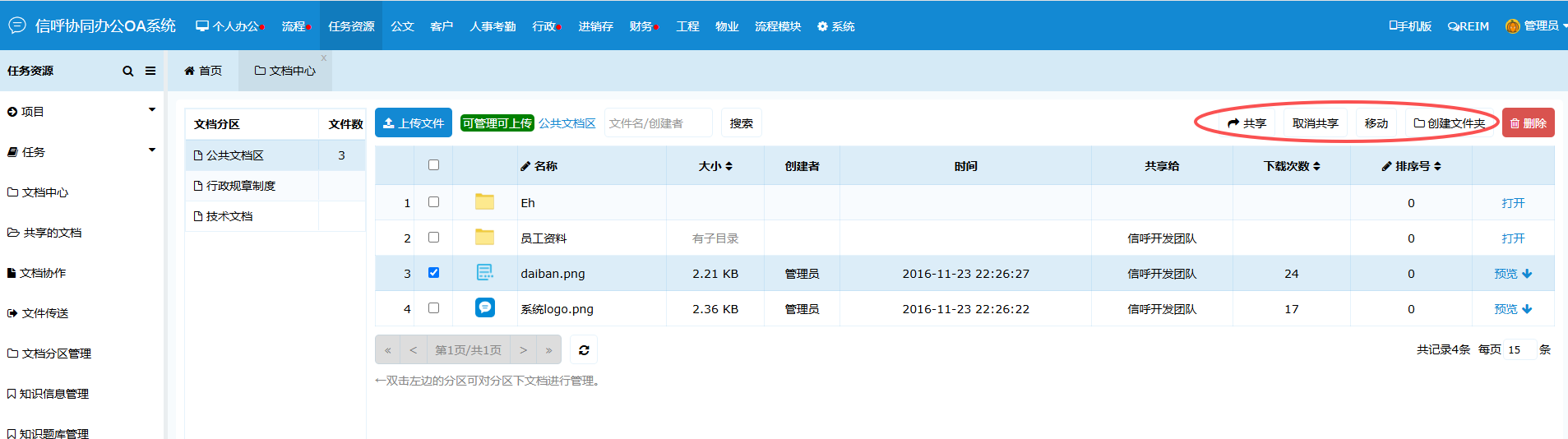Click the hamburger menu icon in sidebar

coord(150,72)
